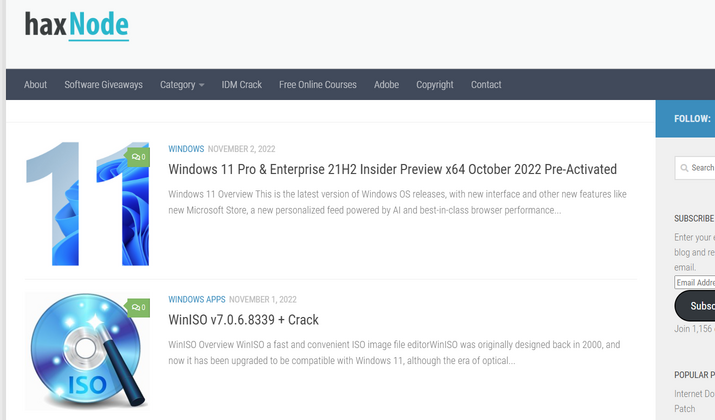Image resolution: width=715 pixels, height=420 pixels.
Task: Select the Adobe menu item
Action: pos(386,85)
